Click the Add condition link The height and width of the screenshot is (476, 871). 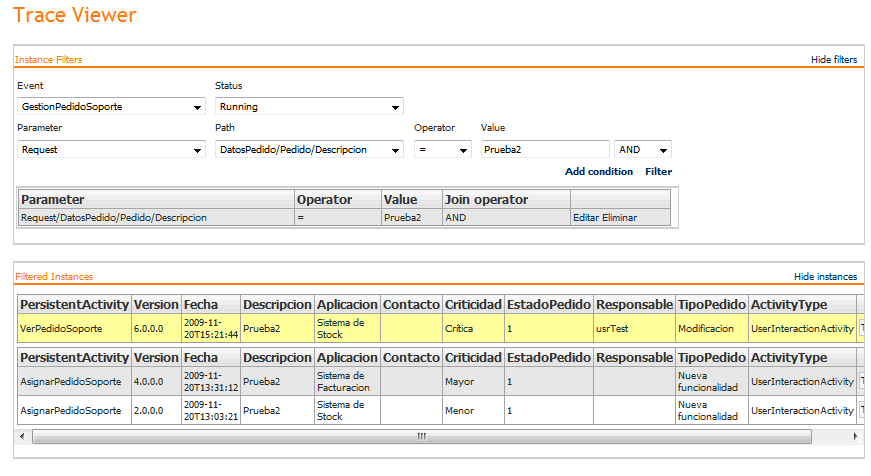click(598, 172)
